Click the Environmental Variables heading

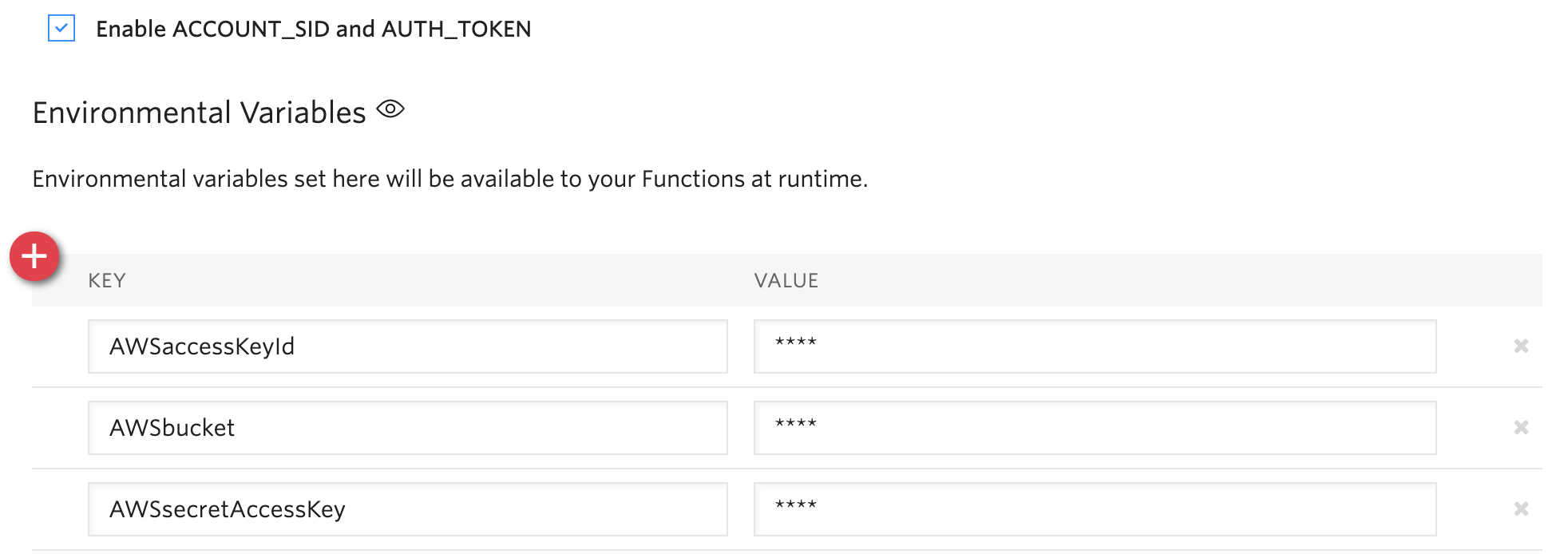click(199, 113)
